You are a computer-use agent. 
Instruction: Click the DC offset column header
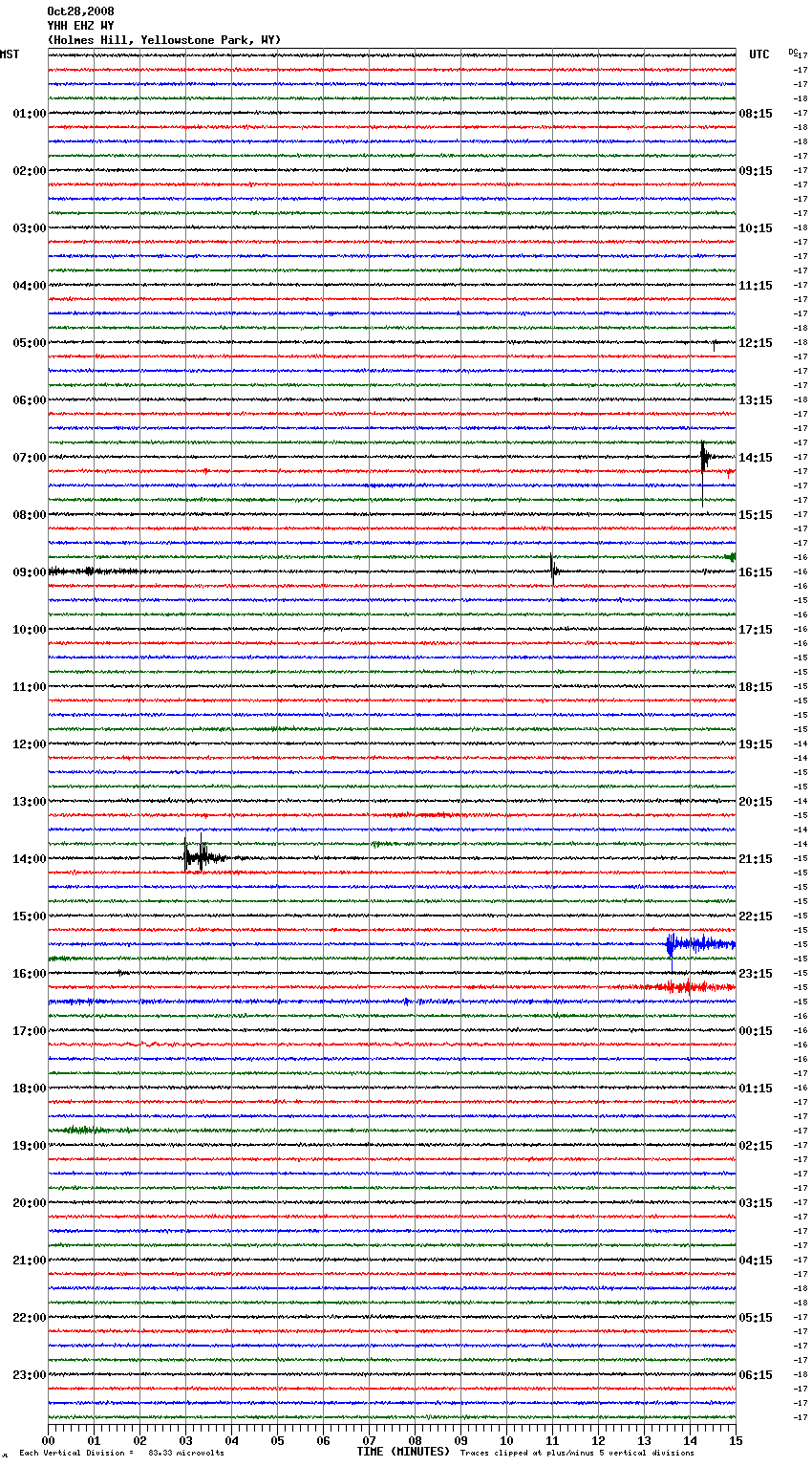[793, 52]
